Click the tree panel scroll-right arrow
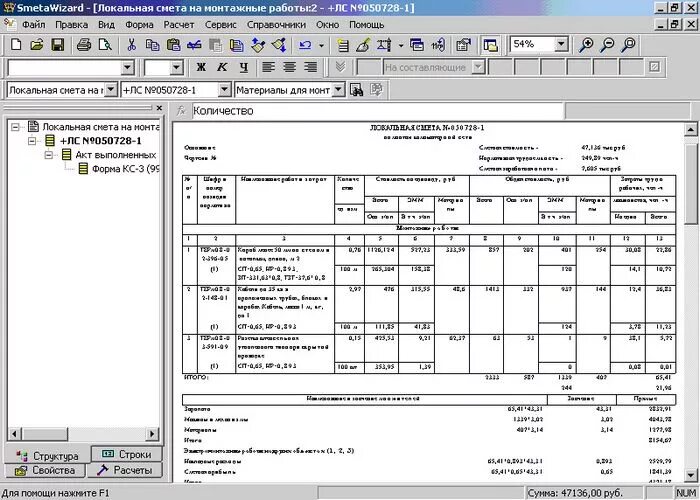 tap(152, 433)
